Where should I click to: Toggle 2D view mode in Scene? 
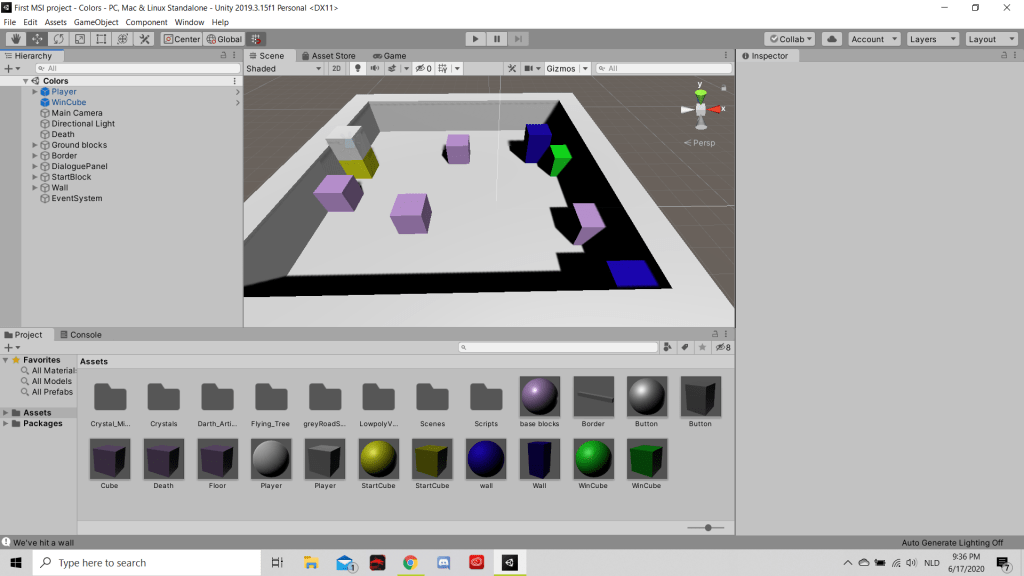pyautogui.click(x=337, y=69)
